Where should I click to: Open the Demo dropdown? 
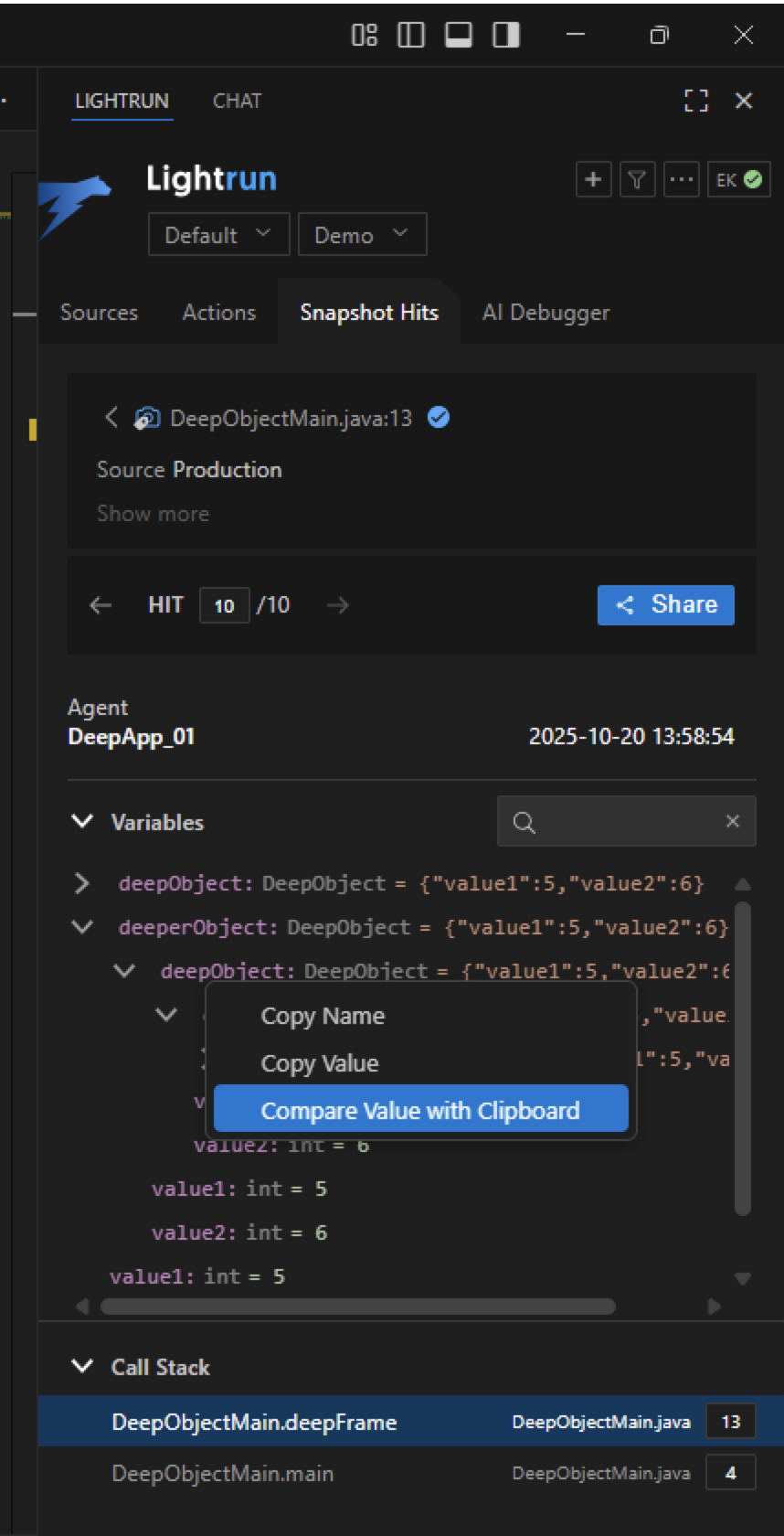pyautogui.click(x=362, y=235)
